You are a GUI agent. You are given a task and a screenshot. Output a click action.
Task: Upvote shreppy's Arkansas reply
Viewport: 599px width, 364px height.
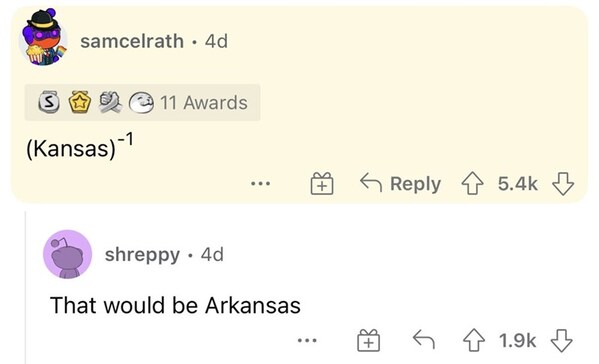point(474,340)
